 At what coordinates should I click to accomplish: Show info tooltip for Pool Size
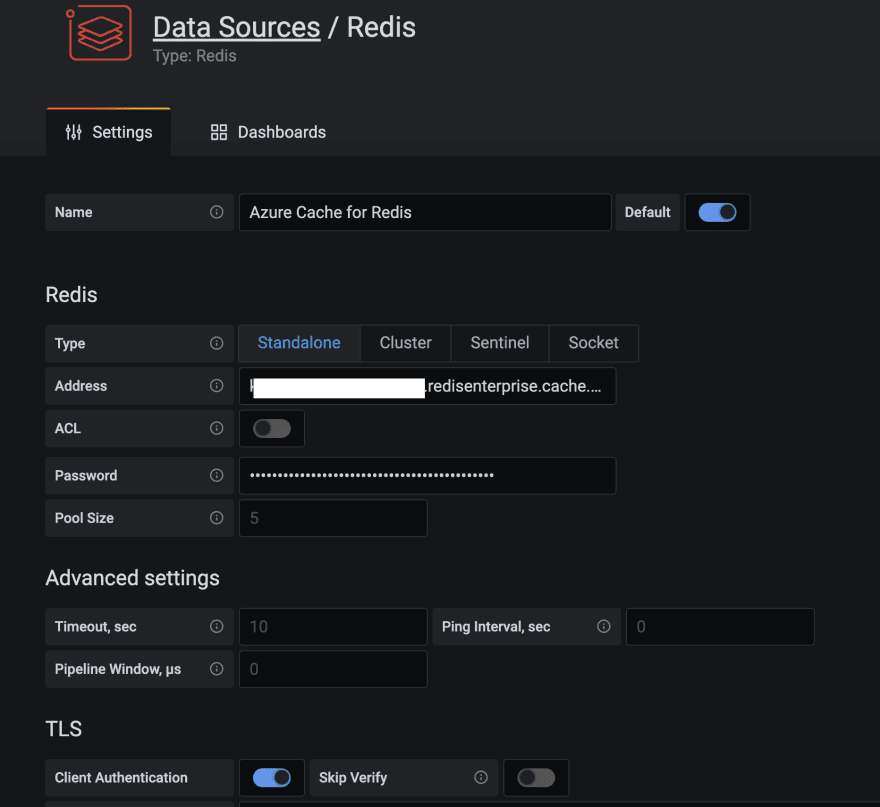pos(217,518)
